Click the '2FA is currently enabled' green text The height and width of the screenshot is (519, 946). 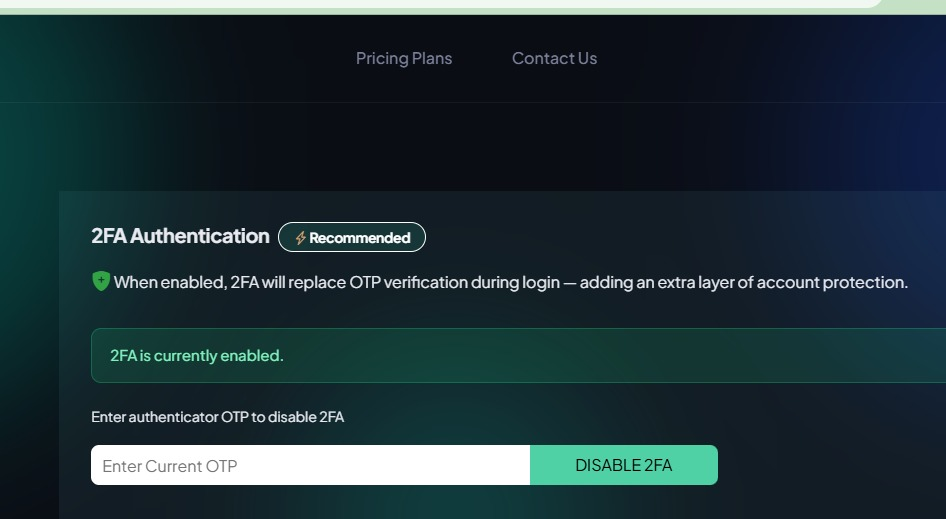197,355
